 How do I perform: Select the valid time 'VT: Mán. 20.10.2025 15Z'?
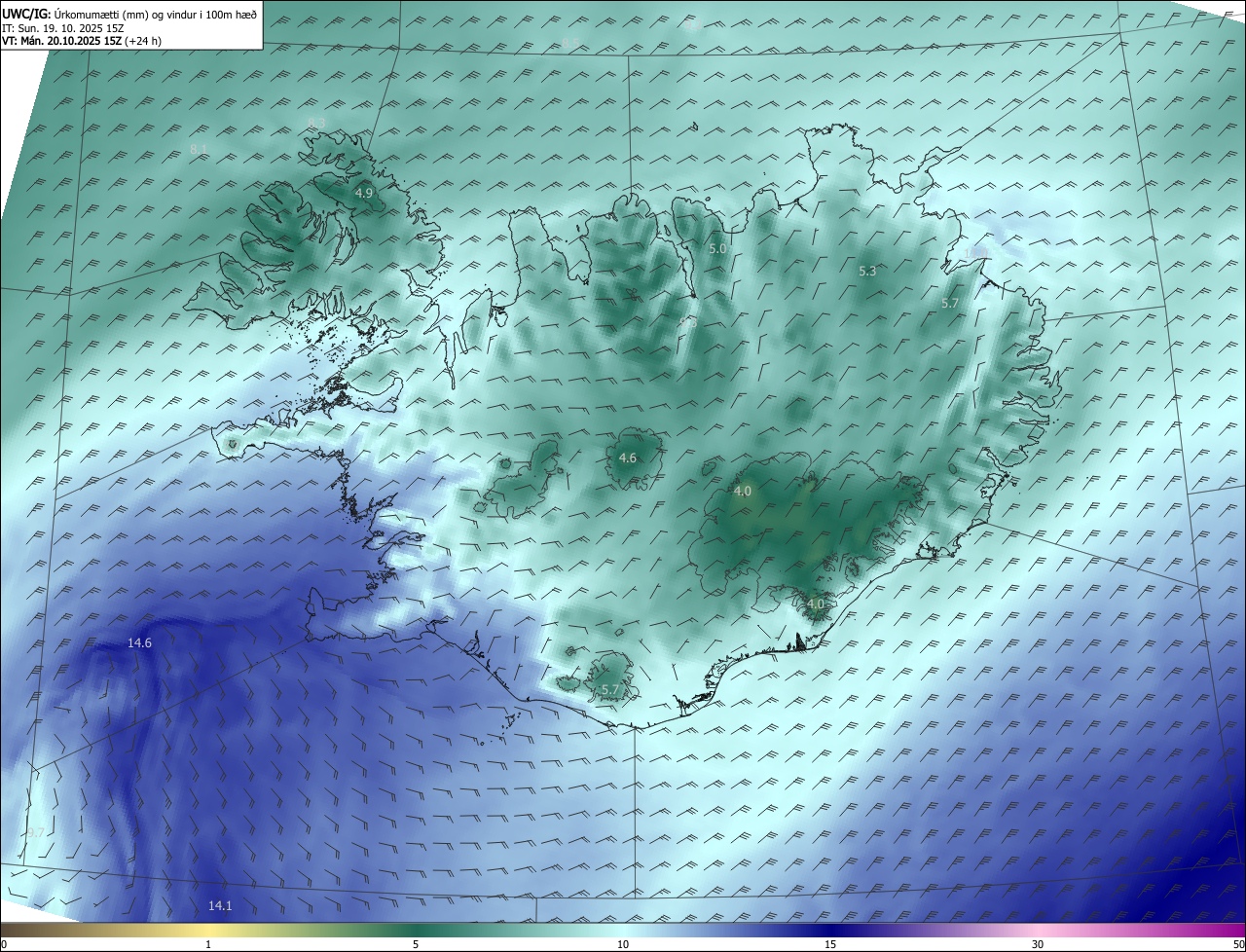tap(61, 41)
